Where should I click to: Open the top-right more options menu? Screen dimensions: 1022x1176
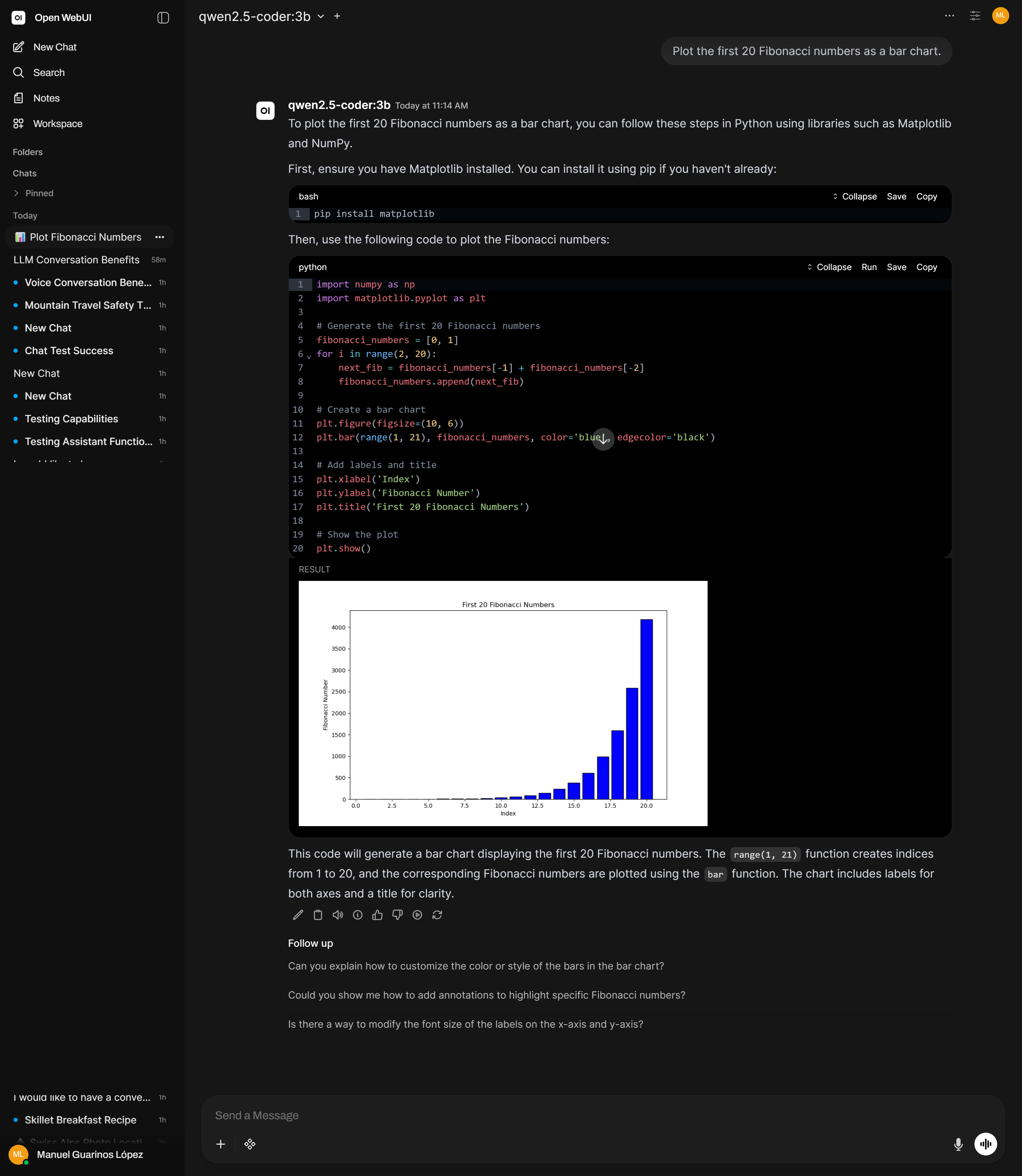[x=950, y=16]
